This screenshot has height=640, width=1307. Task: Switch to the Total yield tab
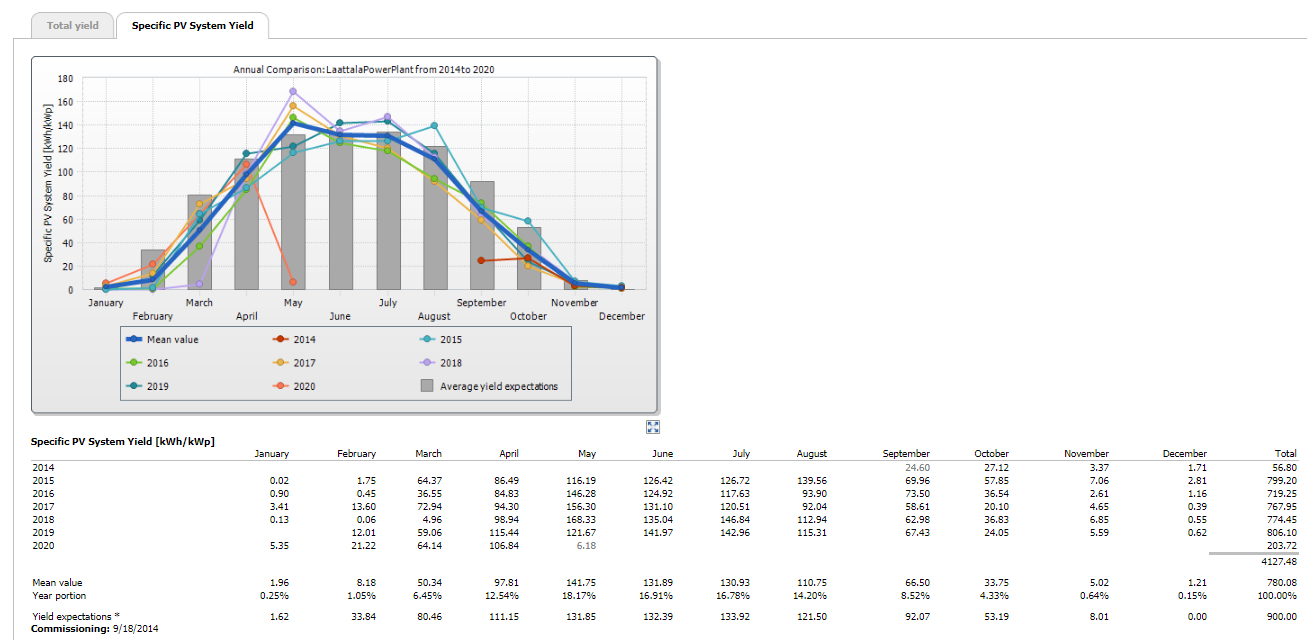click(x=73, y=25)
